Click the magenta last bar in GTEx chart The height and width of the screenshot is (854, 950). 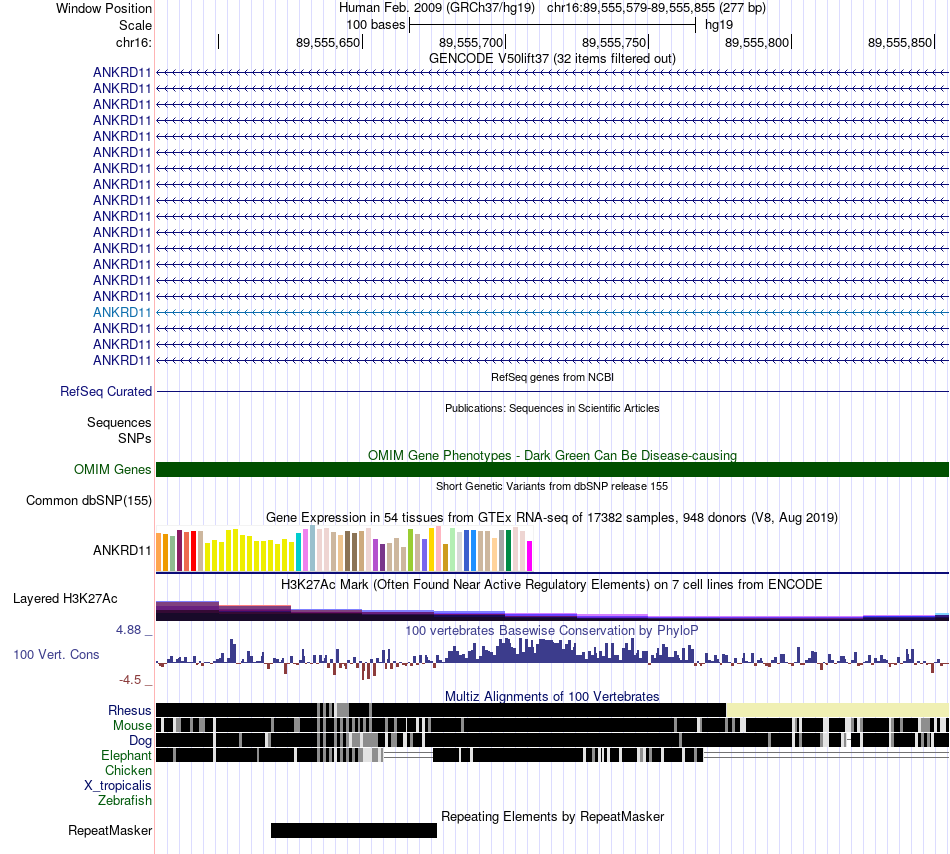pyautogui.click(x=530, y=556)
